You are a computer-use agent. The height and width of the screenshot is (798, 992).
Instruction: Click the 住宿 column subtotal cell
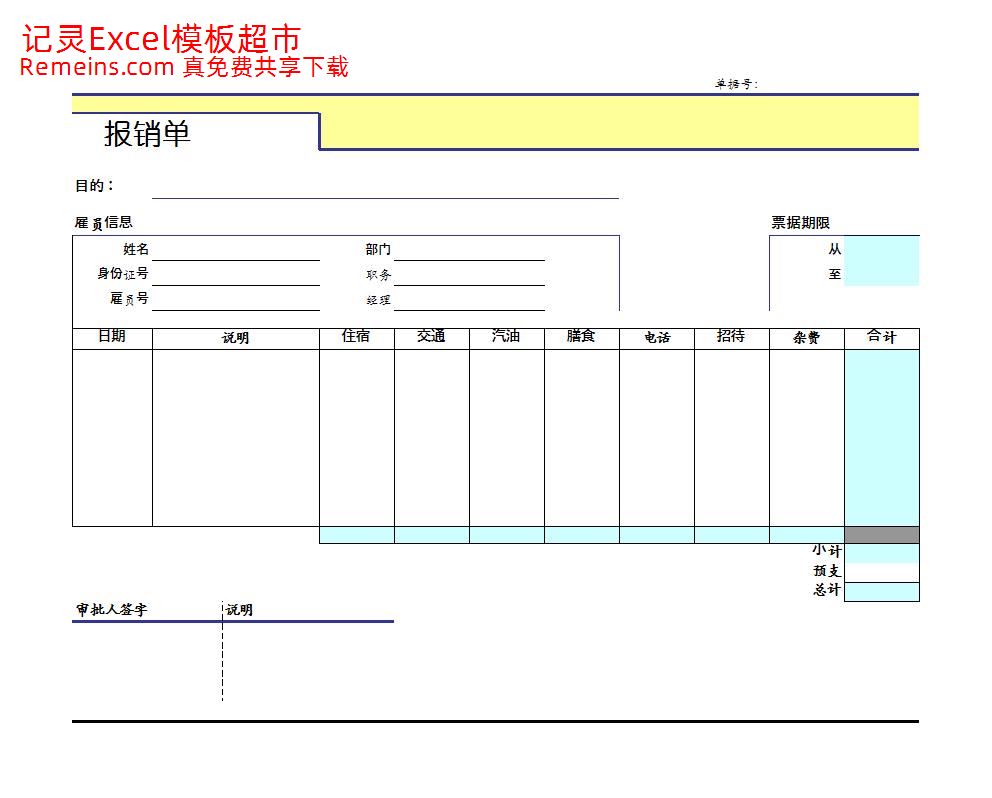point(357,535)
